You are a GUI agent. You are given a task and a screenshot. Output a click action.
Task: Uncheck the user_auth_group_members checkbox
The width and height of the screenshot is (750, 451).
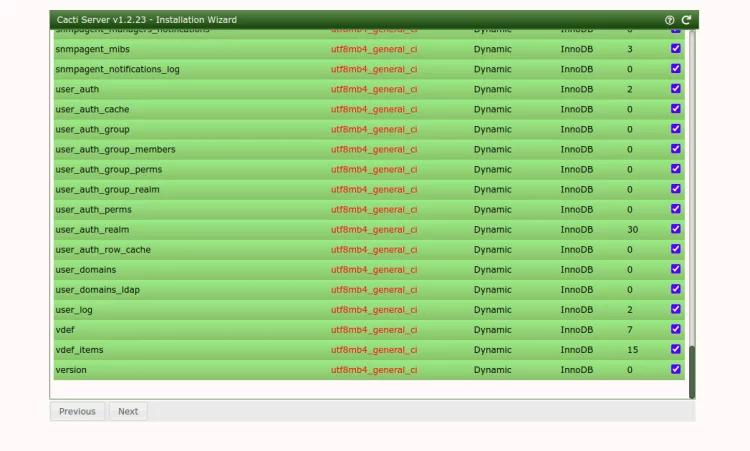point(676,149)
